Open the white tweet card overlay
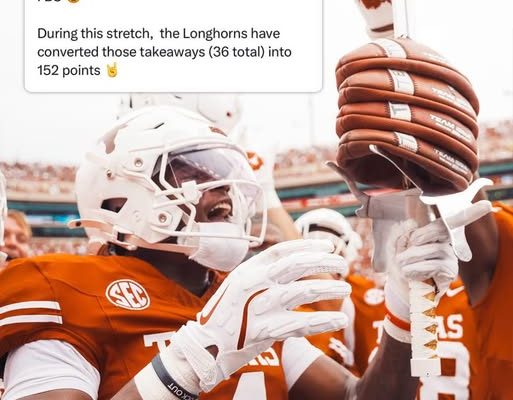This screenshot has height=400, width=513. [x=173, y=46]
